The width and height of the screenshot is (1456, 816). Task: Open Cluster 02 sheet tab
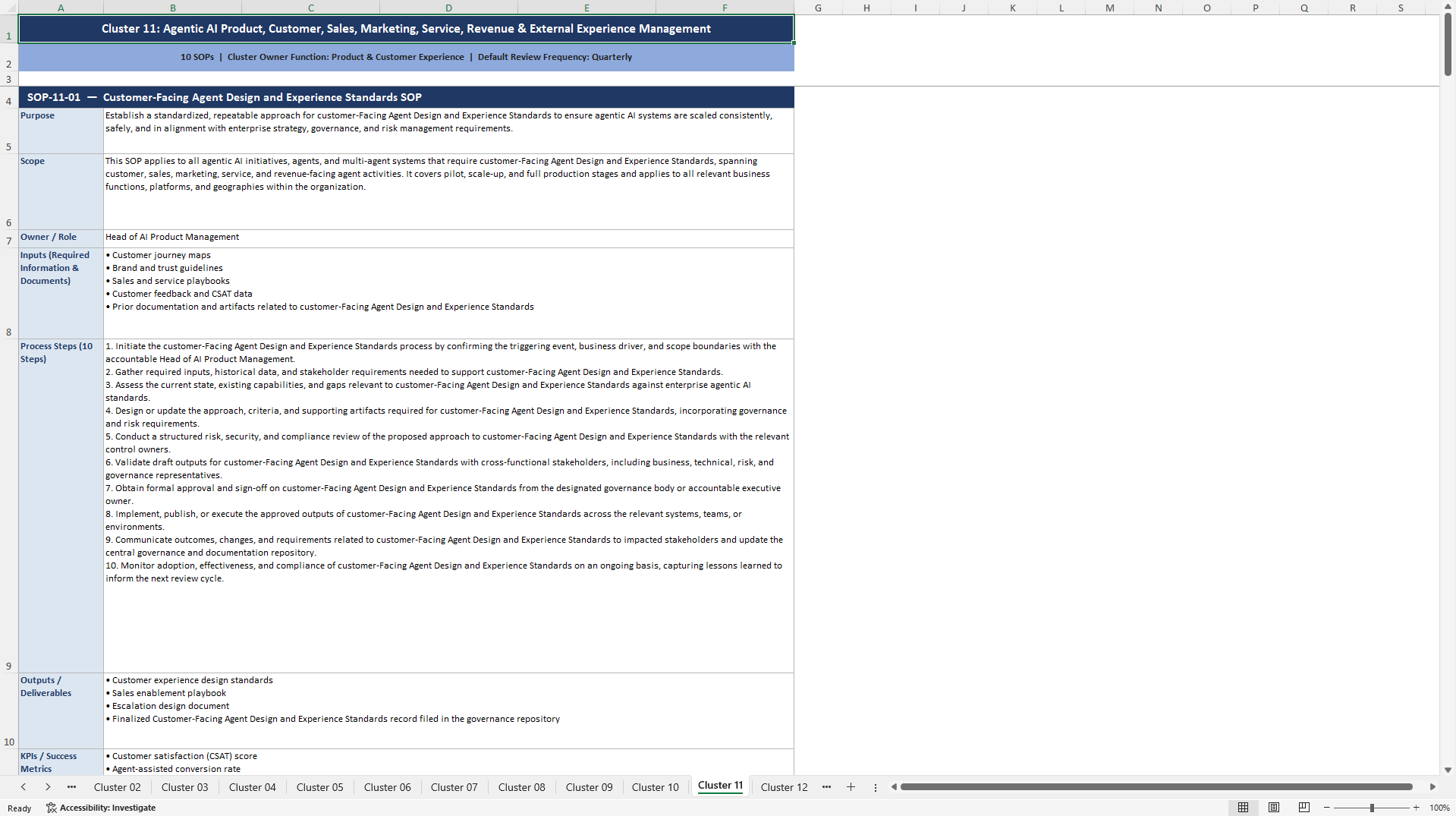point(117,787)
